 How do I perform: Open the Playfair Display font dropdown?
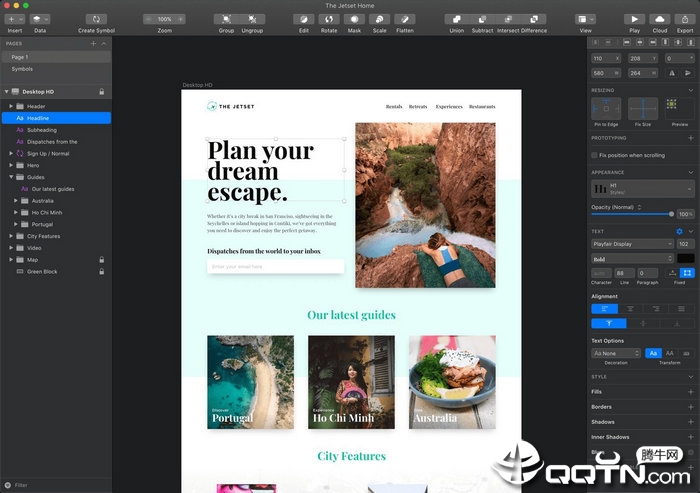632,244
